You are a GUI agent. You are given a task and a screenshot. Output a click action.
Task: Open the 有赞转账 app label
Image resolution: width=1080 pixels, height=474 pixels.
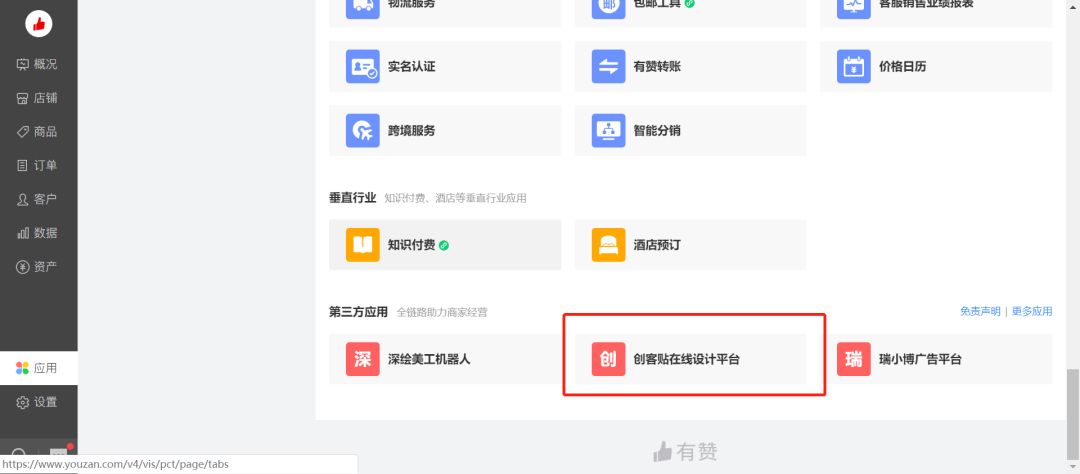[657, 67]
